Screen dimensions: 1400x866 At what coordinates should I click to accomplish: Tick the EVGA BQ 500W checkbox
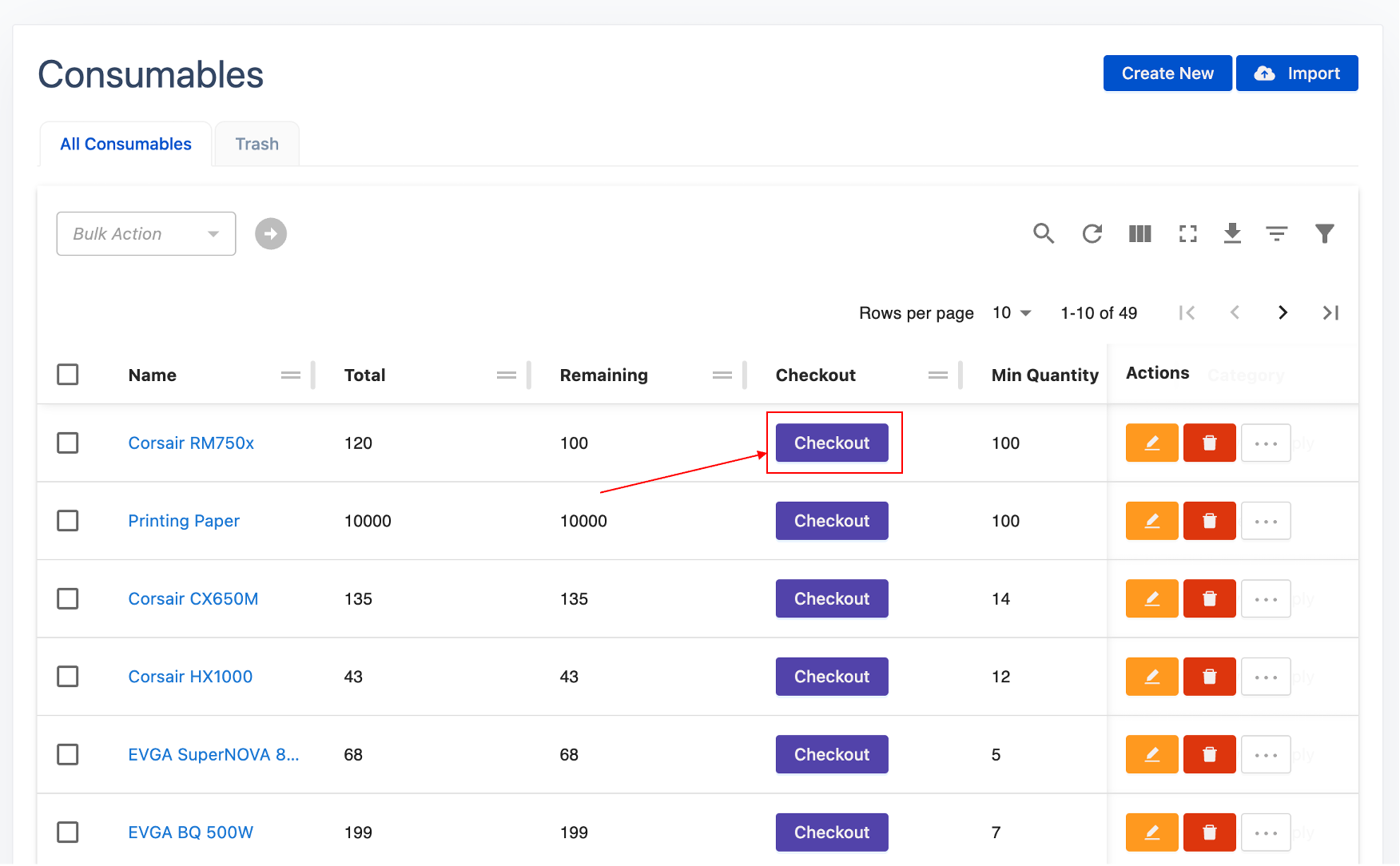point(68,832)
